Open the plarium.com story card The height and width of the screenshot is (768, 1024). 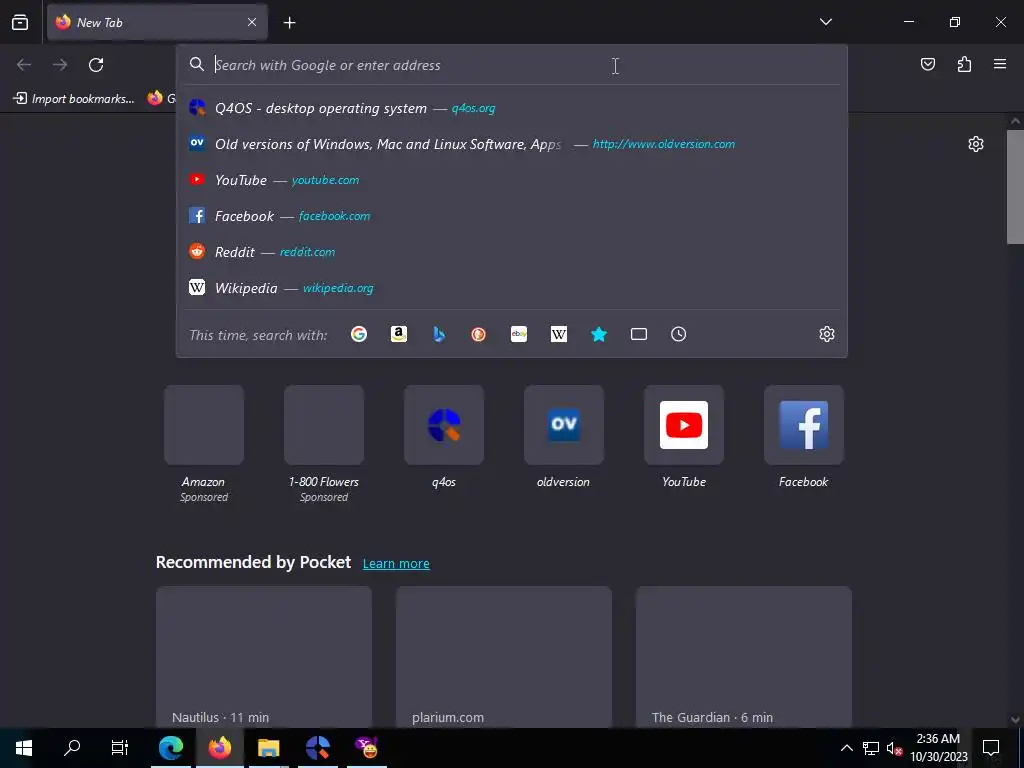tap(504, 657)
